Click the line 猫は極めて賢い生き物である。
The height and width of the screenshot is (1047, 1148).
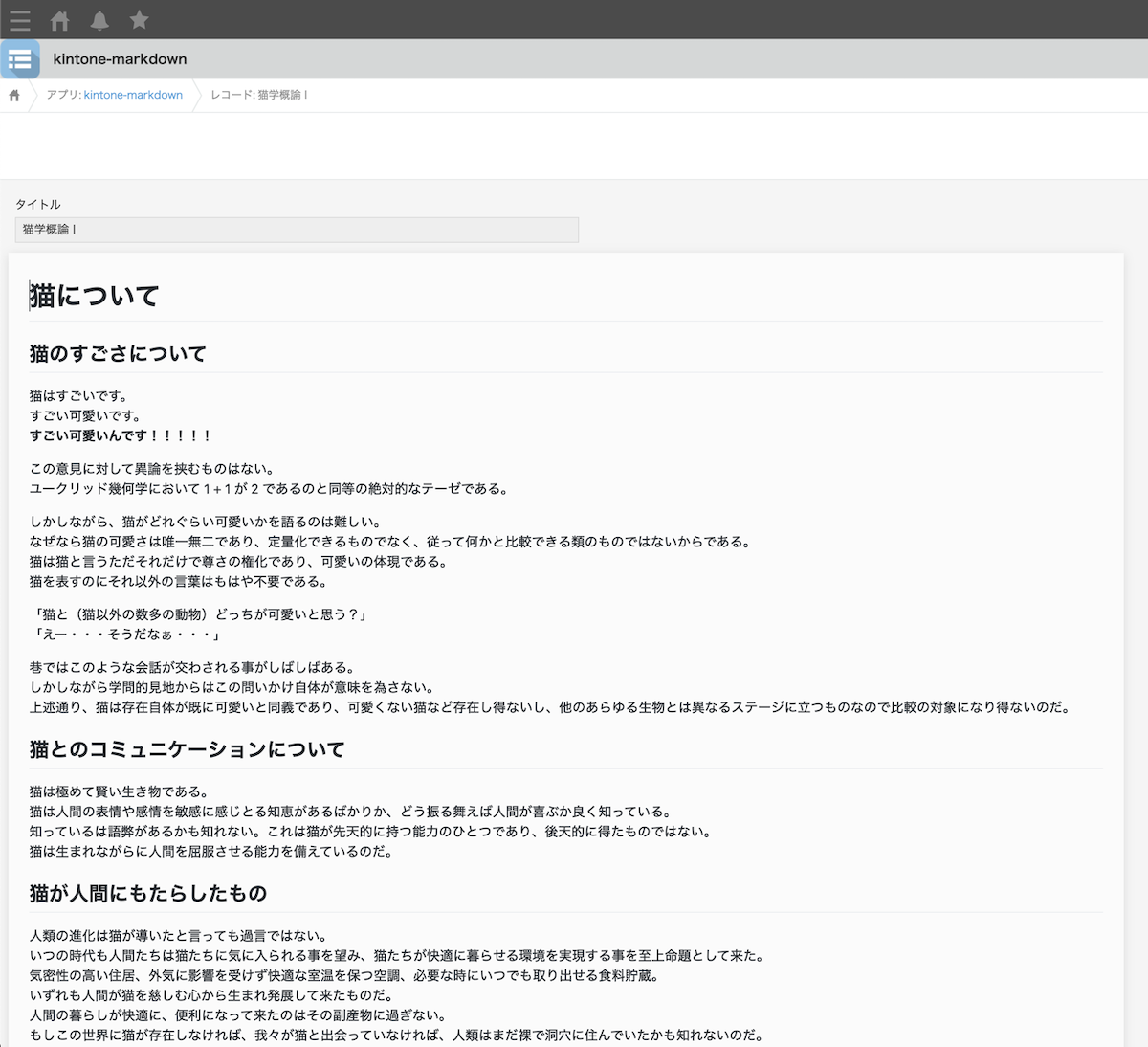120,792
